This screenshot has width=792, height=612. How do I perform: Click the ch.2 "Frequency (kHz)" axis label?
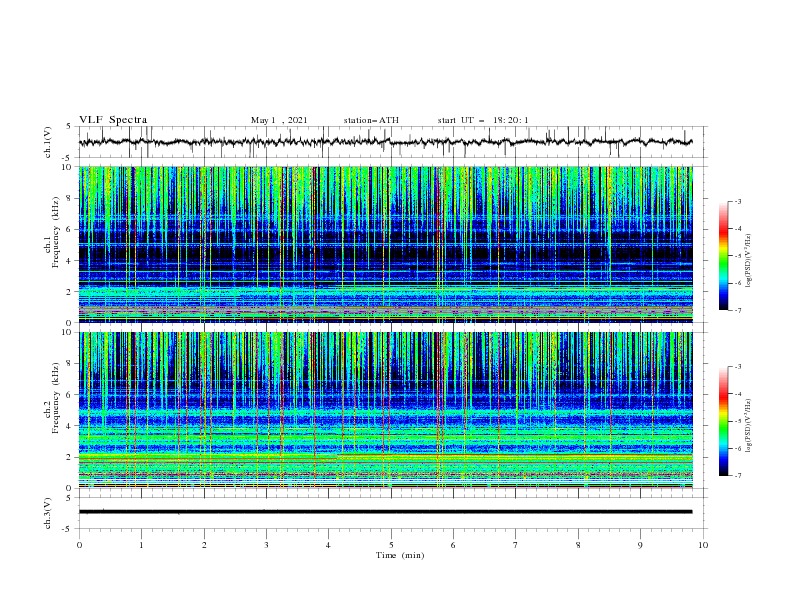pyautogui.click(x=55, y=398)
